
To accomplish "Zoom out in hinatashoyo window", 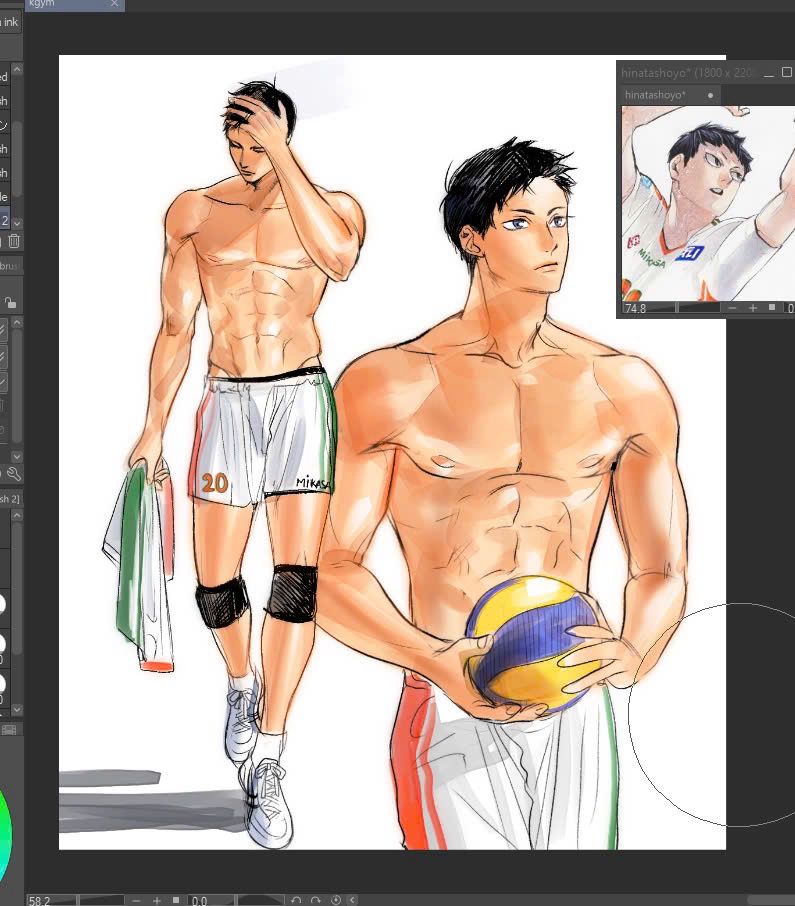I will pos(733,308).
